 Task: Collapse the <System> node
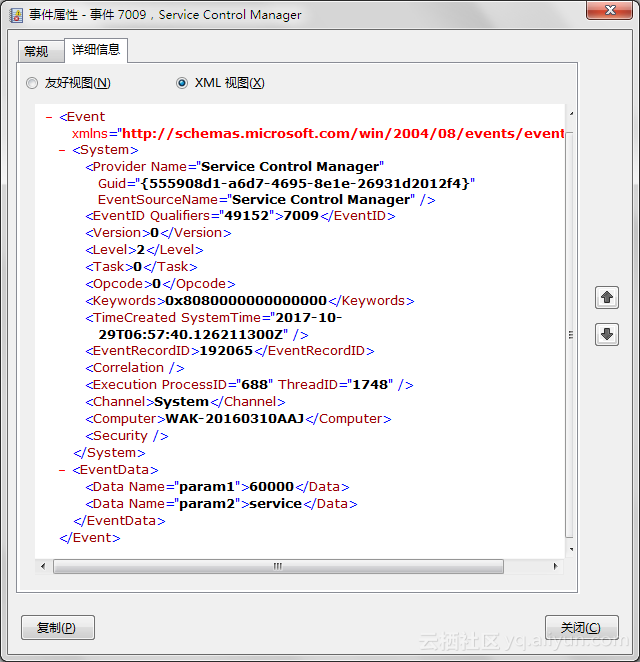[62, 150]
